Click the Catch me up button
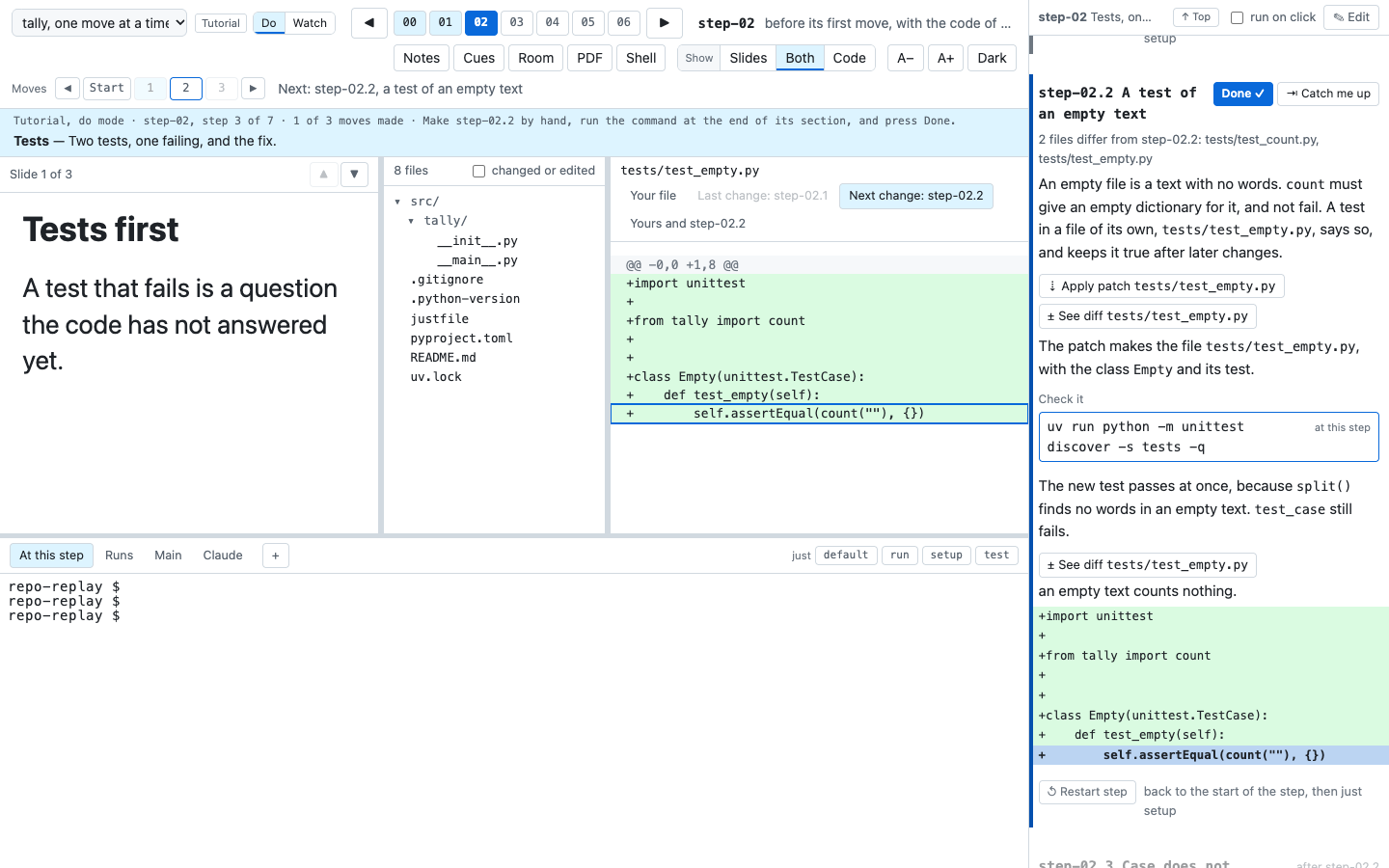 point(1328,94)
